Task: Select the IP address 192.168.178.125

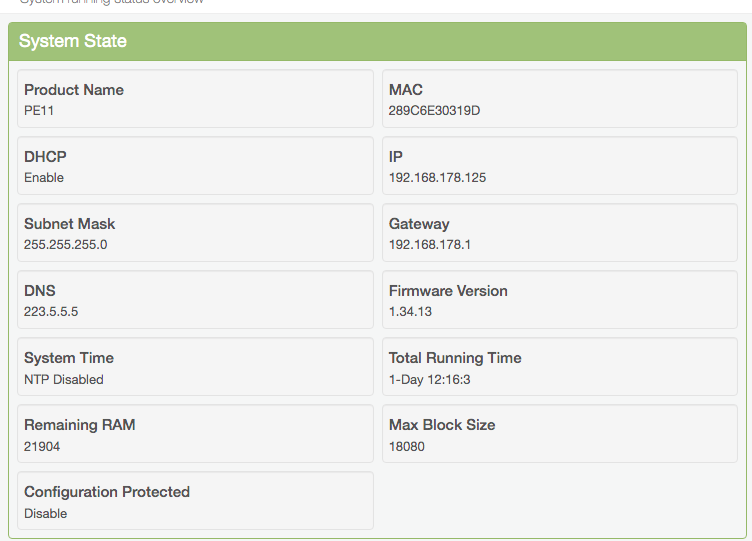Action: coord(437,178)
